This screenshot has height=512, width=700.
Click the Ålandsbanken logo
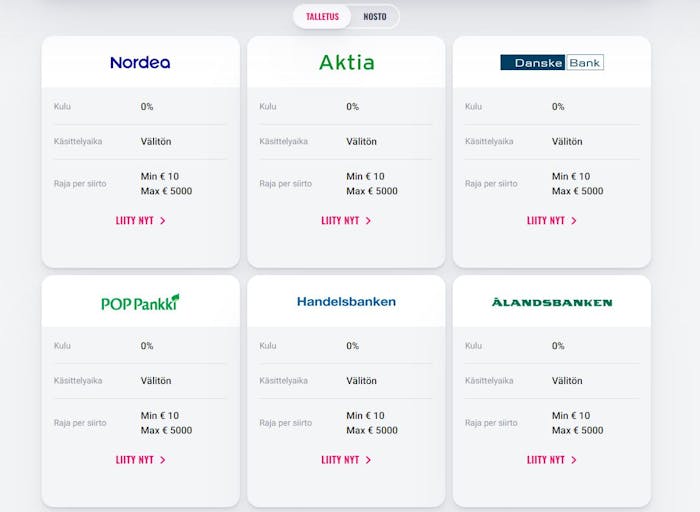[x=552, y=303]
